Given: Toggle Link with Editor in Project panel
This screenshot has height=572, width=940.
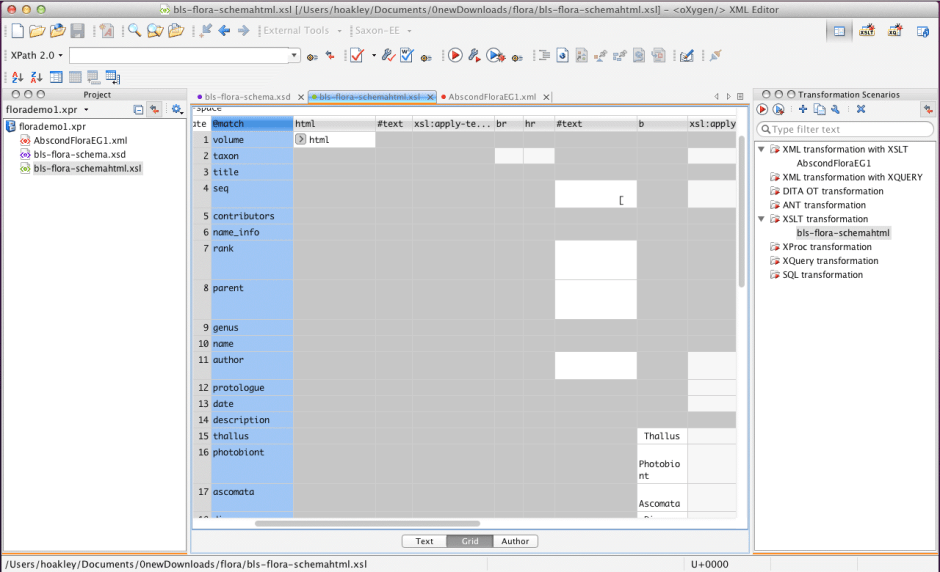Looking at the screenshot, I should tap(155, 109).
